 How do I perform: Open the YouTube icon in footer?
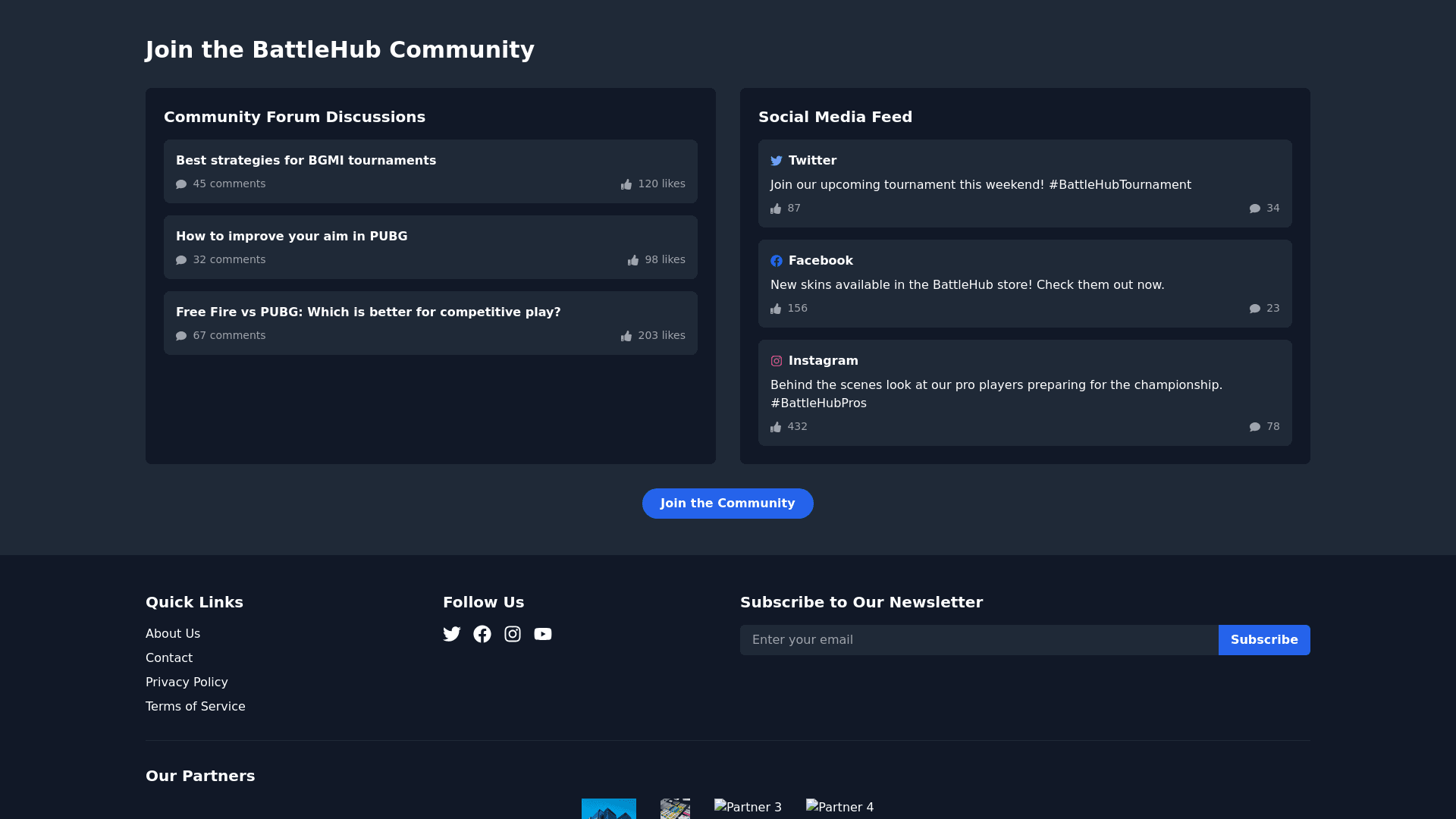coord(543,634)
